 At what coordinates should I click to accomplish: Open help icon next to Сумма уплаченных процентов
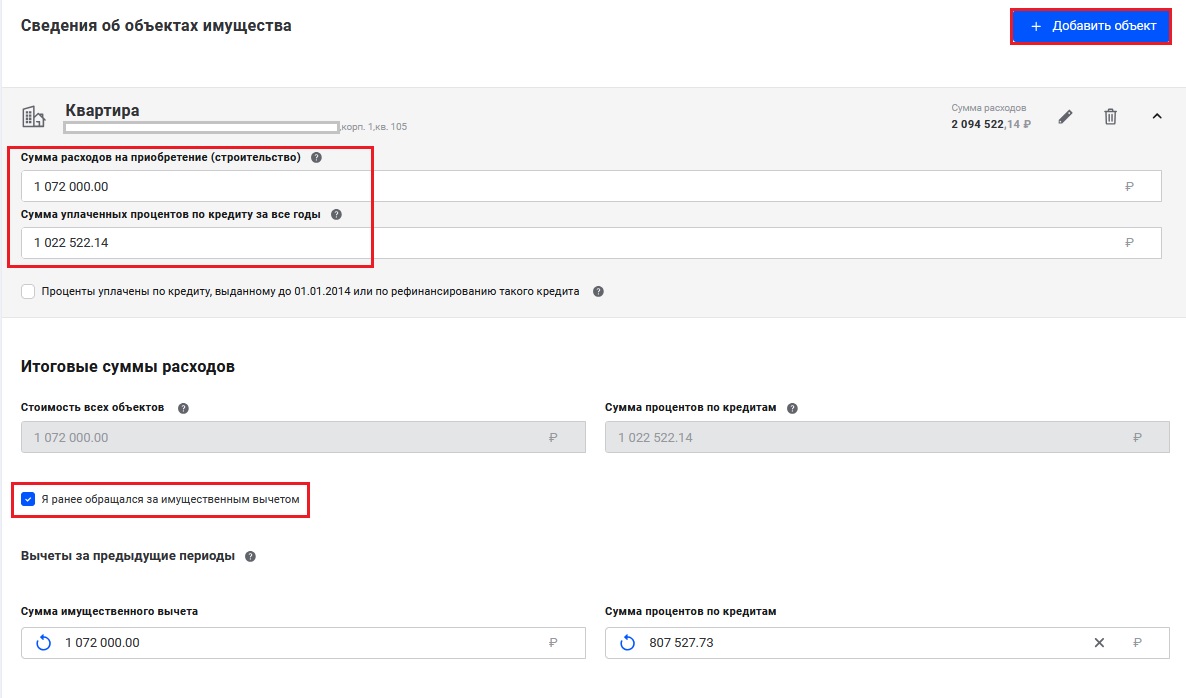coord(336,214)
